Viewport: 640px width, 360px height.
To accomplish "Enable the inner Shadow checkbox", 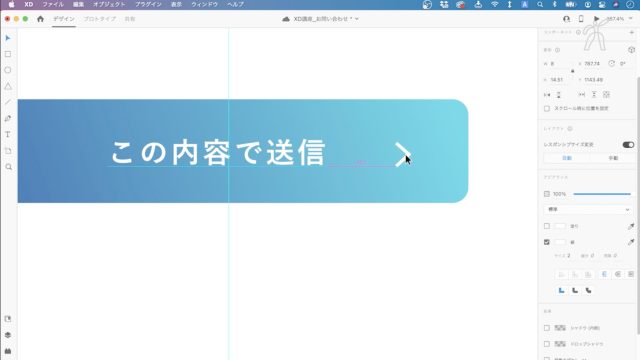I will [547, 328].
